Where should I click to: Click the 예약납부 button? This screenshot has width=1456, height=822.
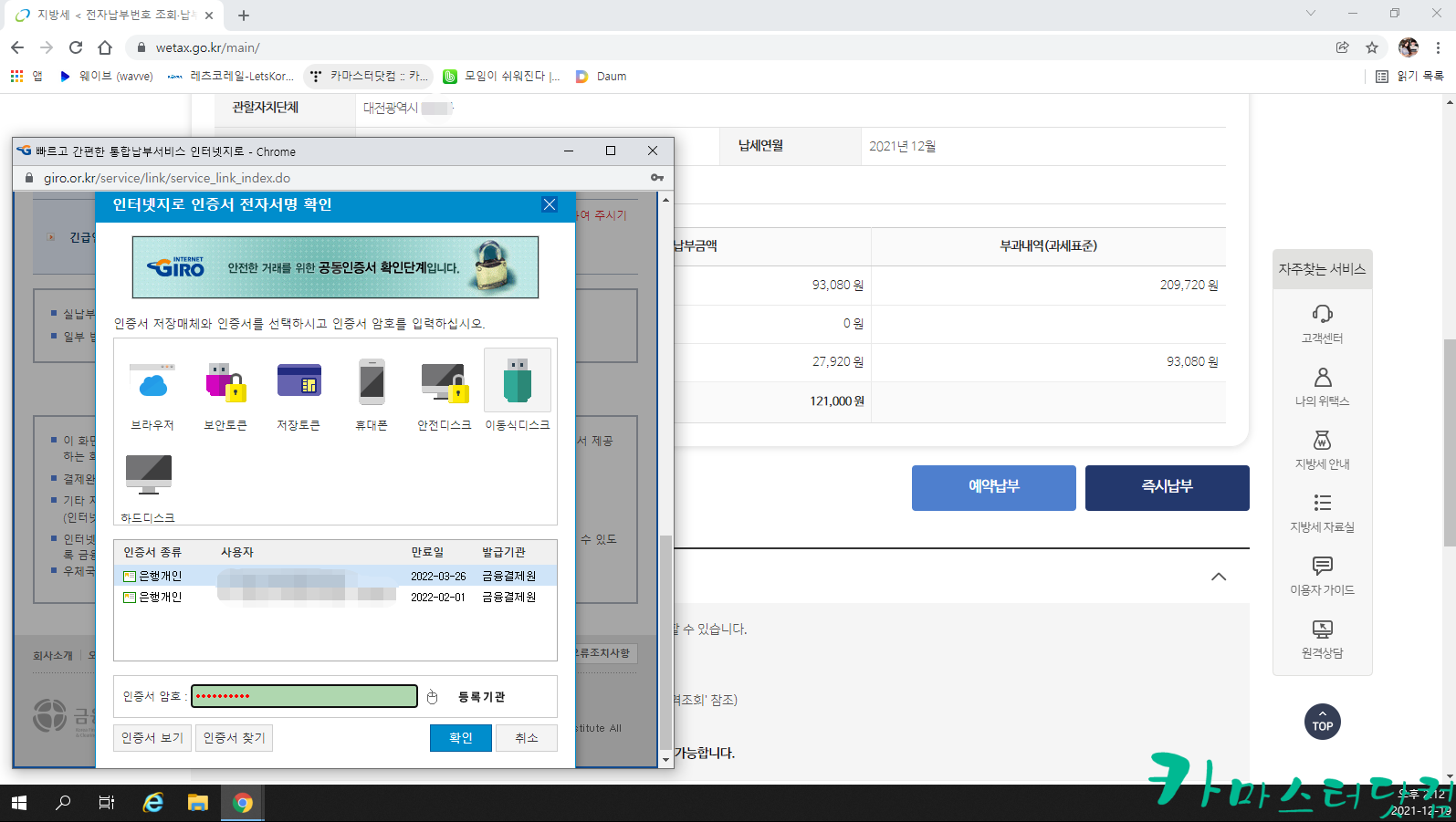tap(994, 487)
